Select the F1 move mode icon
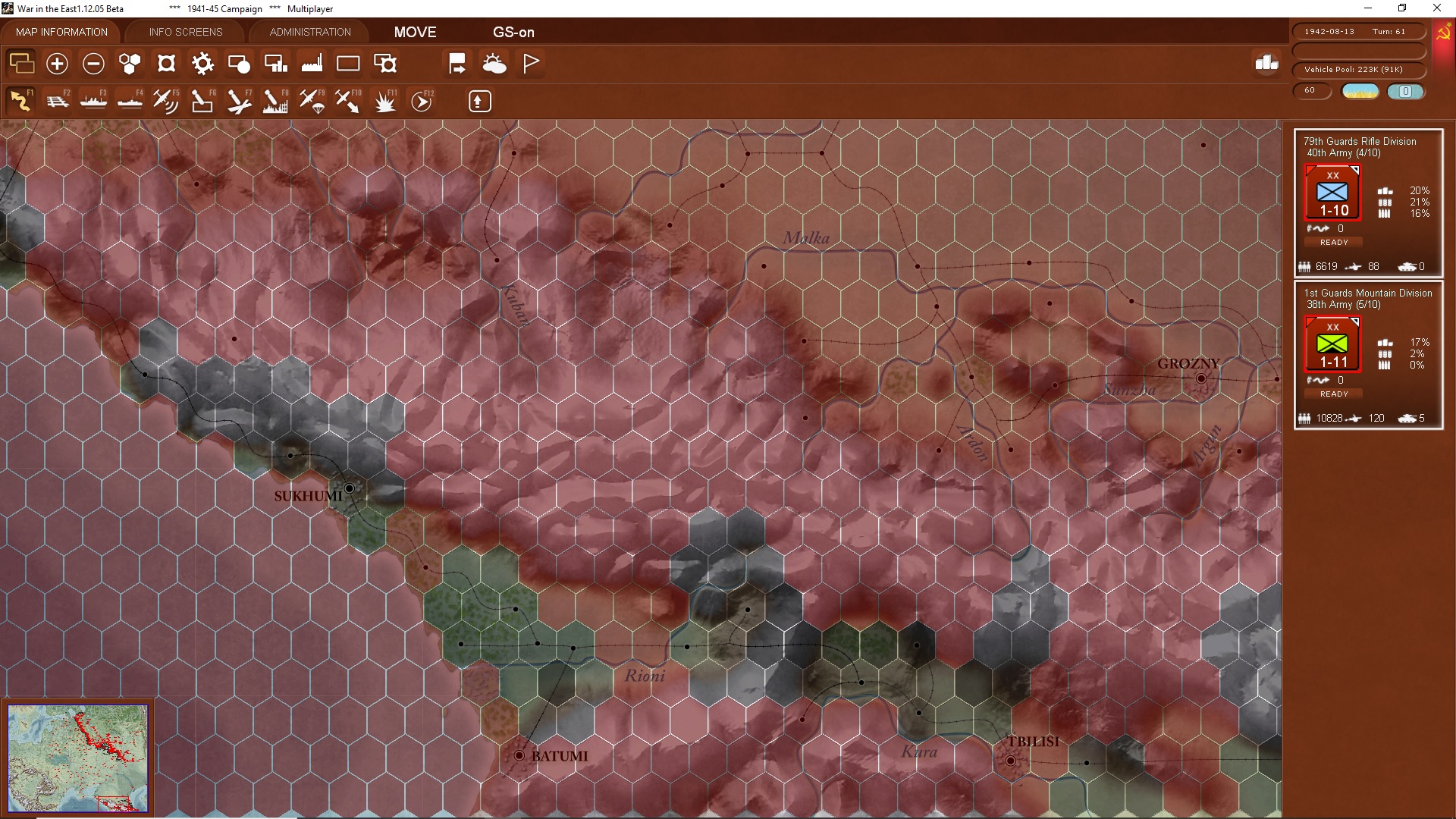1456x819 pixels. click(x=21, y=101)
